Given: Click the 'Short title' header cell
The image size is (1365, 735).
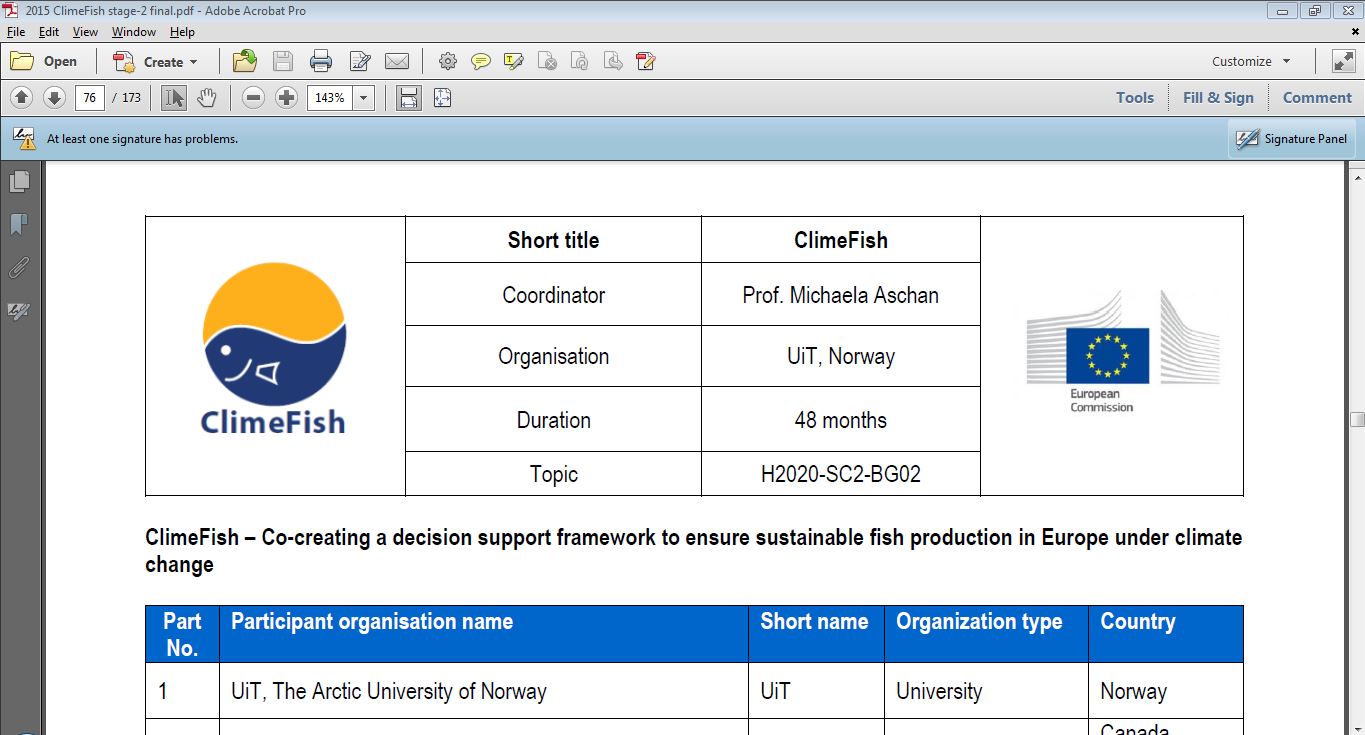Looking at the screenshot, I should [x=553, y=240].
